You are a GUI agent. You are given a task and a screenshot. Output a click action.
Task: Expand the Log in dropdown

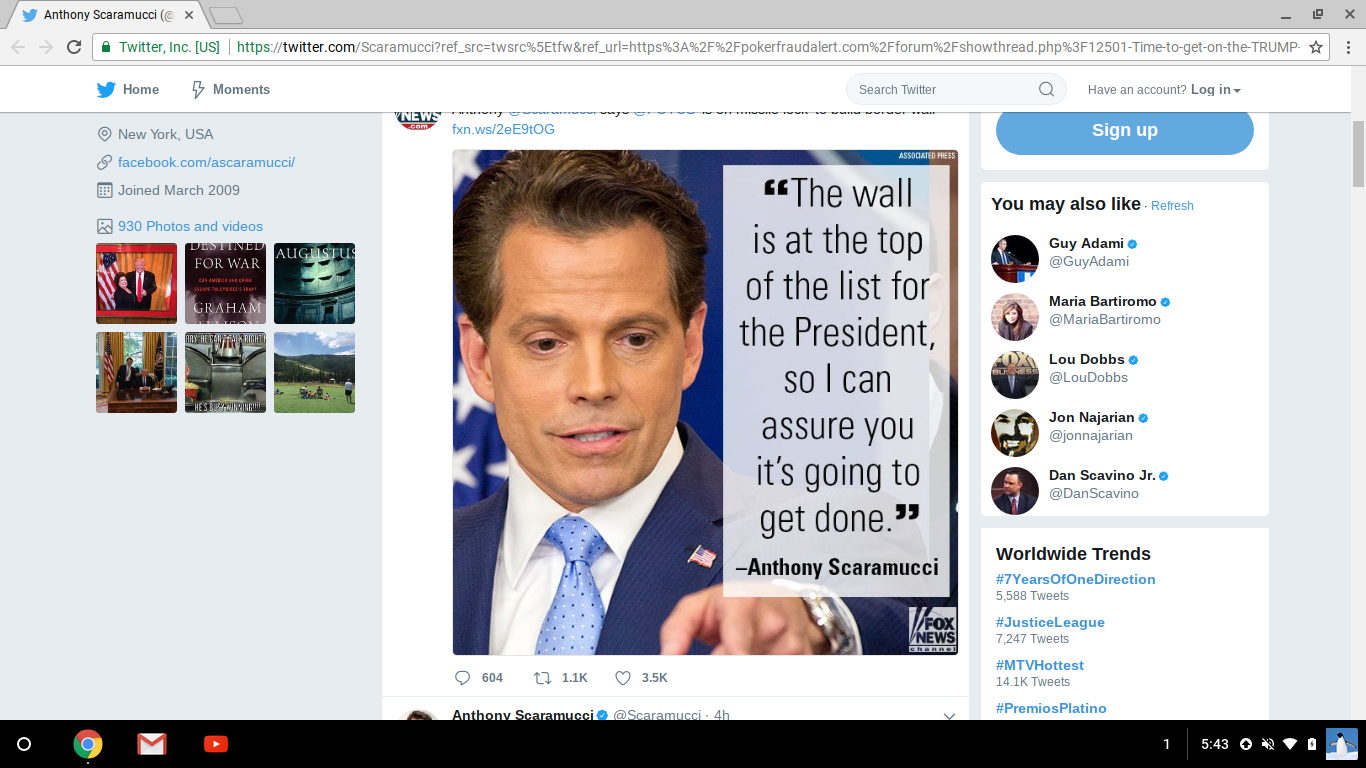click(x=1215, y=89)
